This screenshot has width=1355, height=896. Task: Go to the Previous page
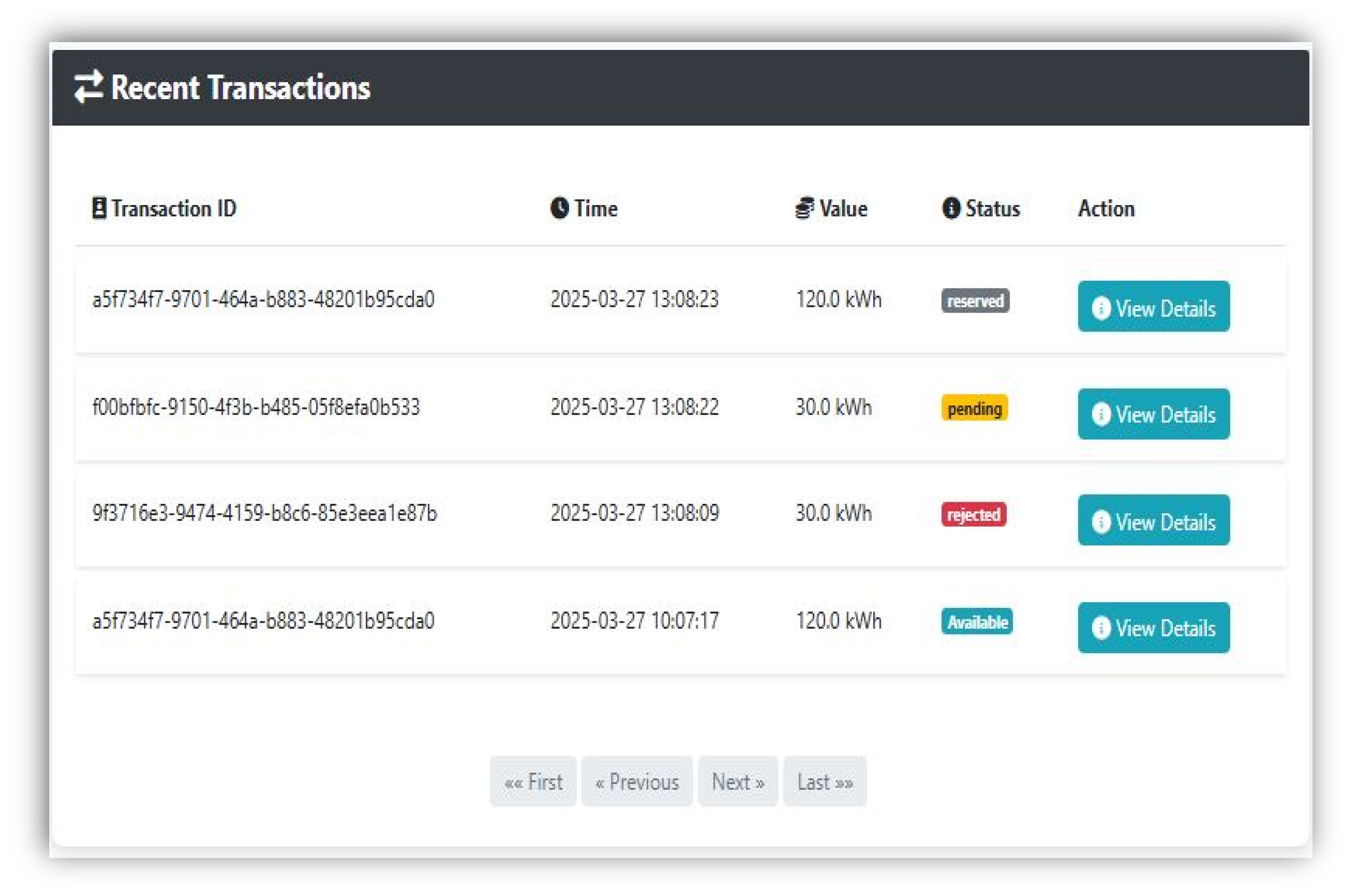pos(637,782)
